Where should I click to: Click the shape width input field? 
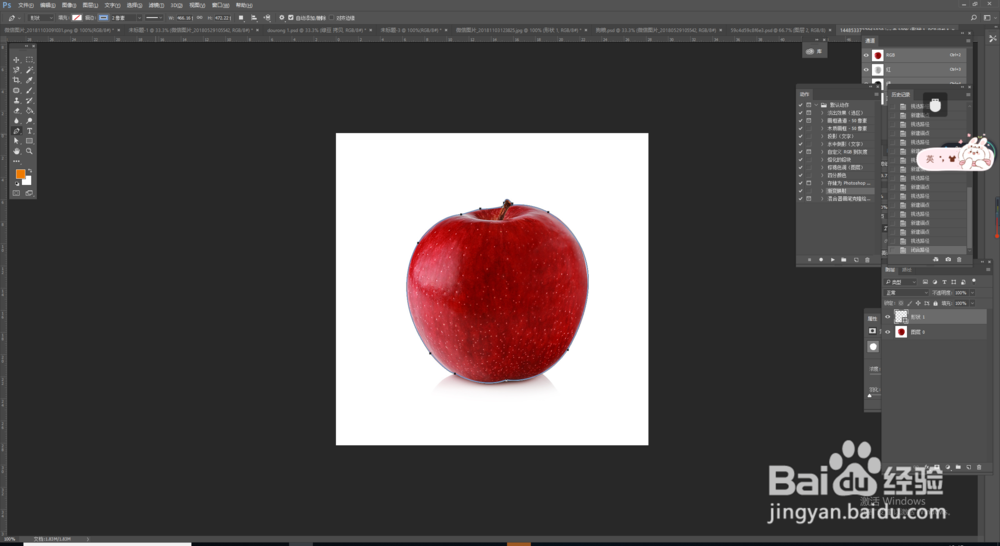point(185,18)
